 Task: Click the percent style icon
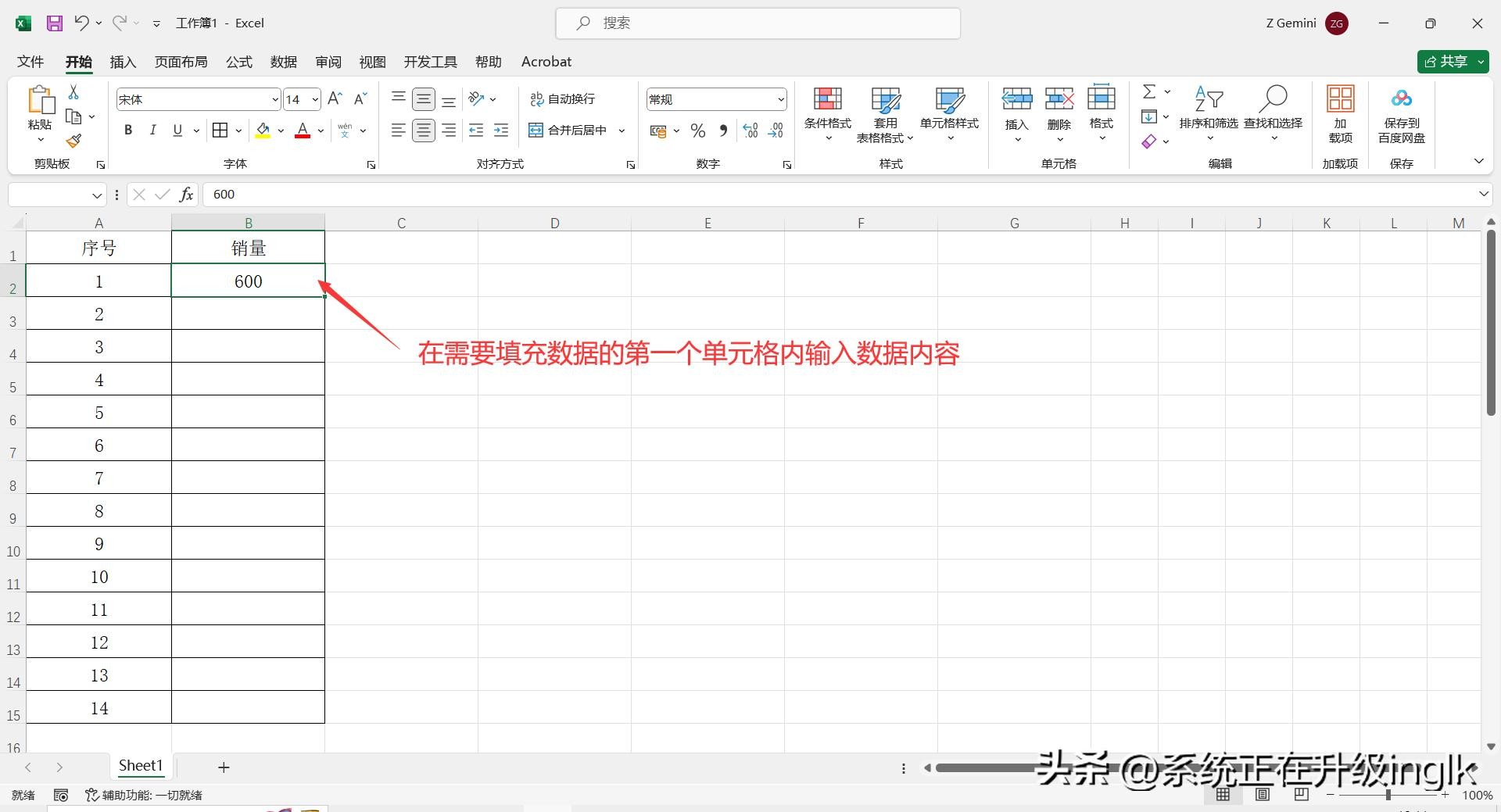click(698, 131)
